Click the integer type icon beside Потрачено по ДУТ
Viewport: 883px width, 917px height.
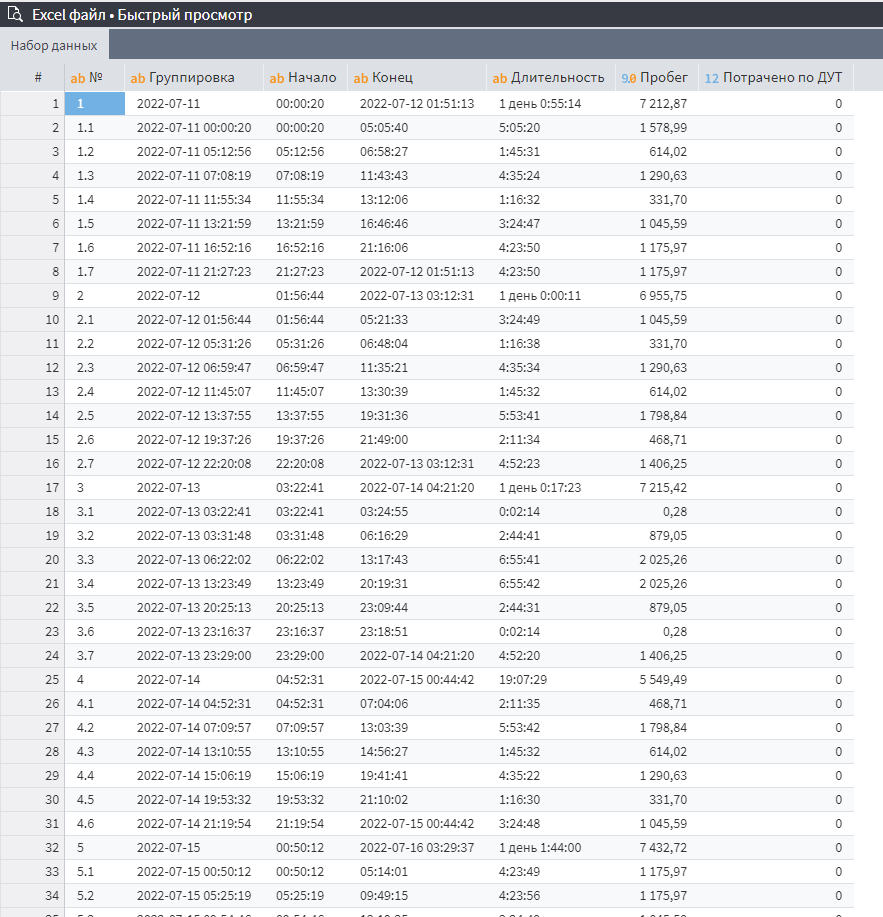pos(712,78)
